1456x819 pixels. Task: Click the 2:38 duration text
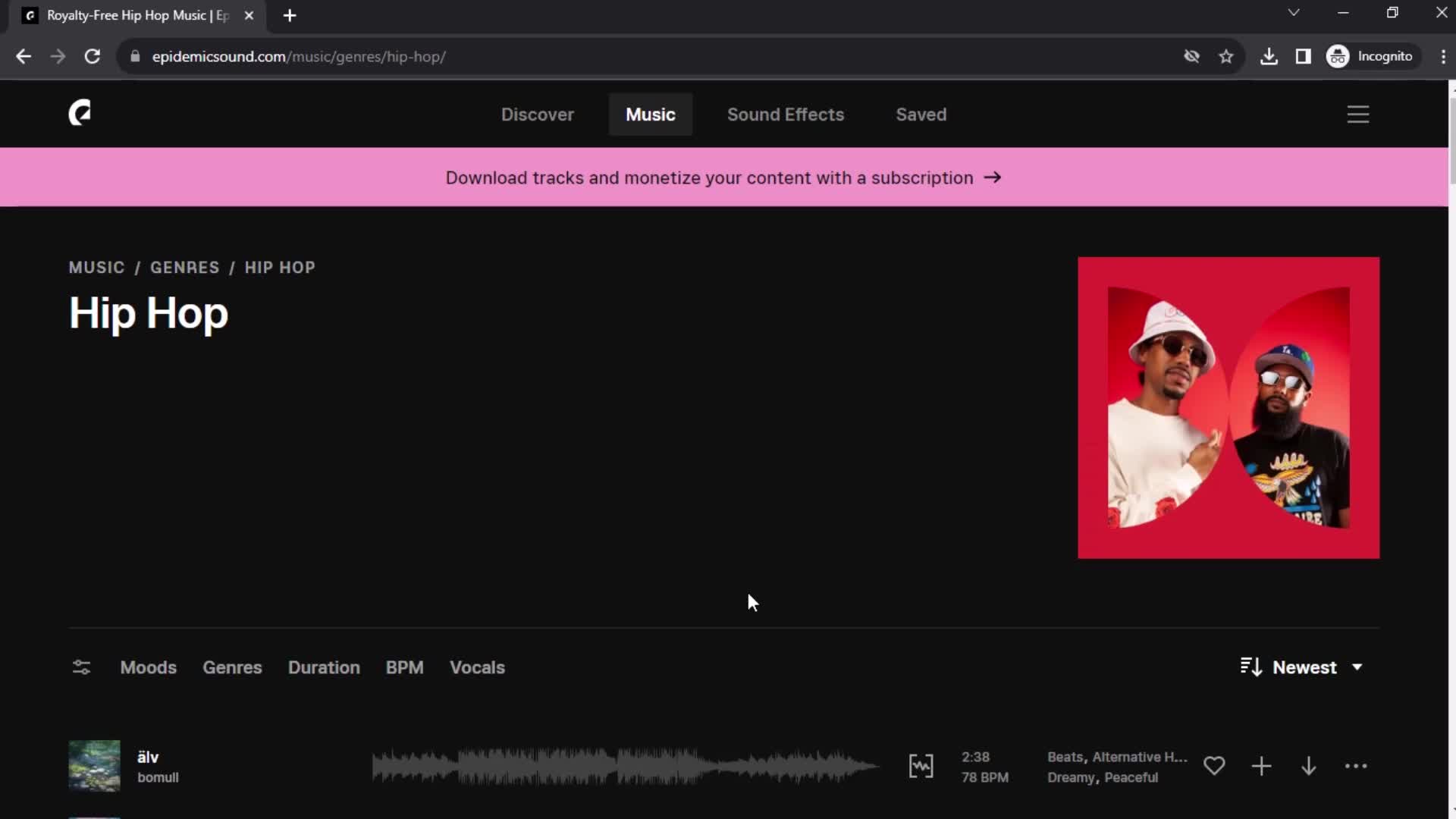pos(975,757)
